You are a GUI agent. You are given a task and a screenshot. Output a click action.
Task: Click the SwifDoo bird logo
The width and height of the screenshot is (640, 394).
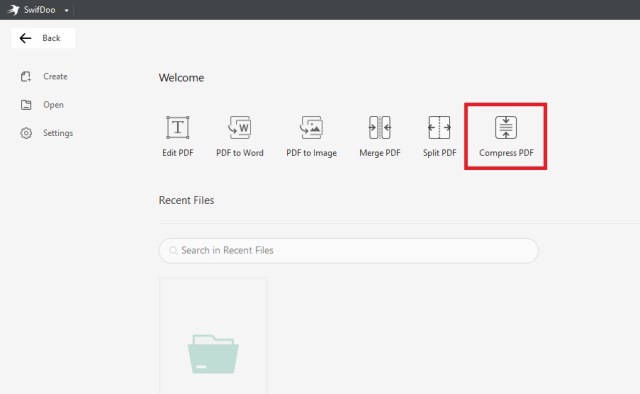tap(13, 10)
